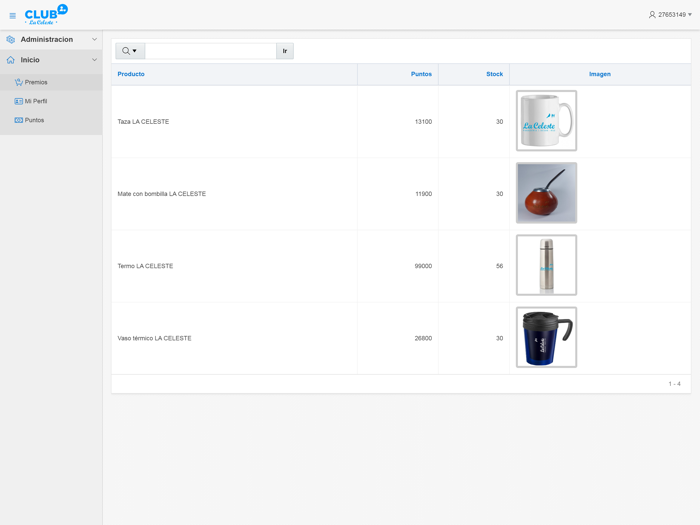Select Mate con bombilla LA CELESTE text

(162, 194)
